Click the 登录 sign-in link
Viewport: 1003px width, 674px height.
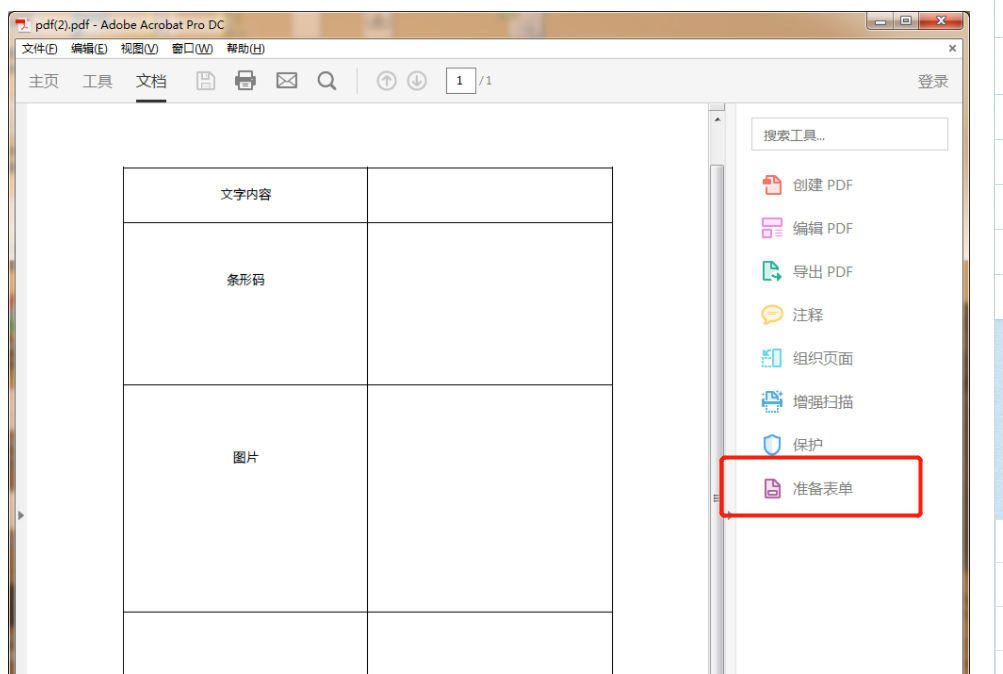coord(933,81)
